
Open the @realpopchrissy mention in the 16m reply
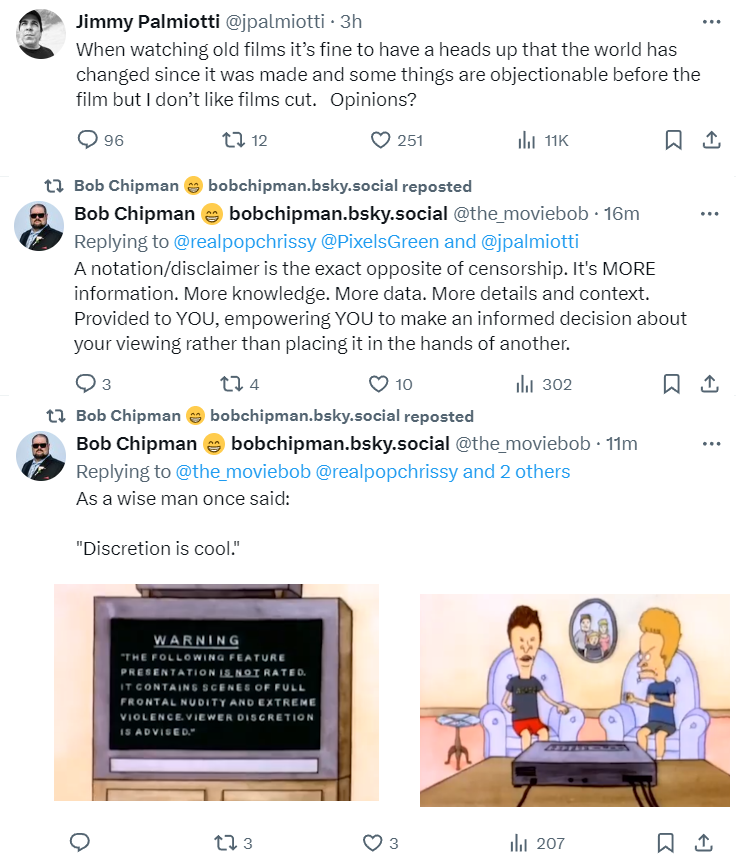pos(245,242)
